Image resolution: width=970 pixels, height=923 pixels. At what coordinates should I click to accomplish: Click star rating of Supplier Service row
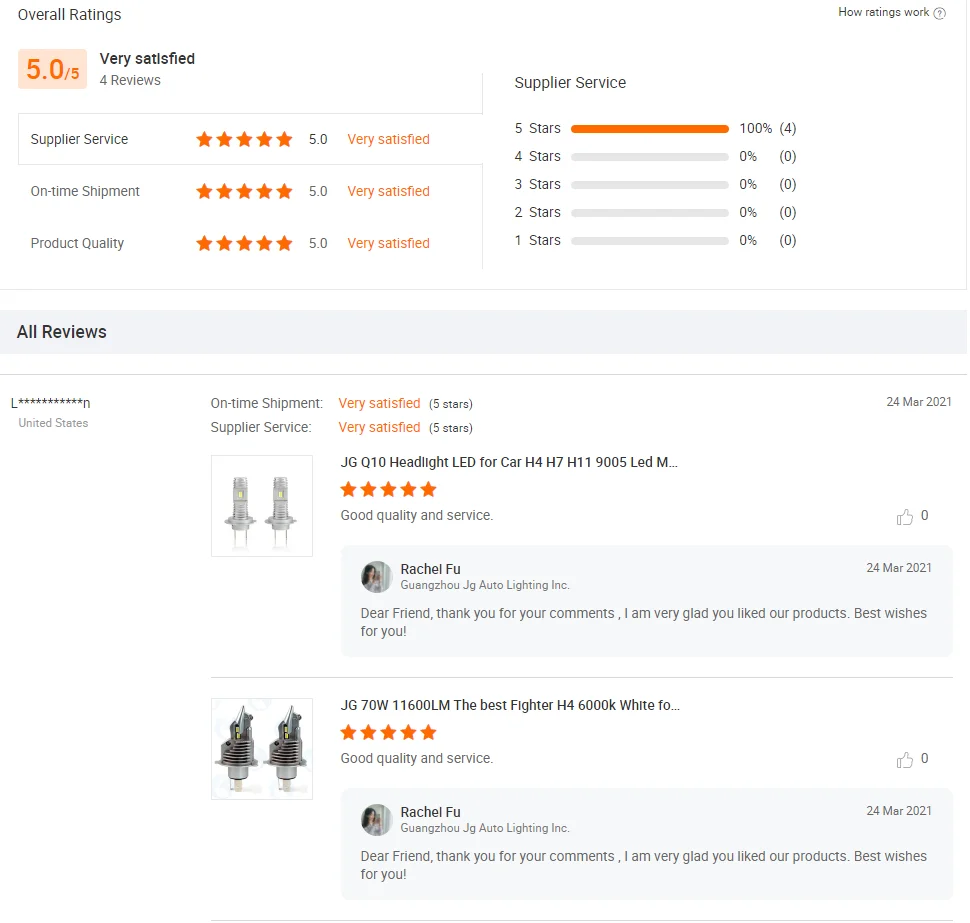(x=244, y=139)
